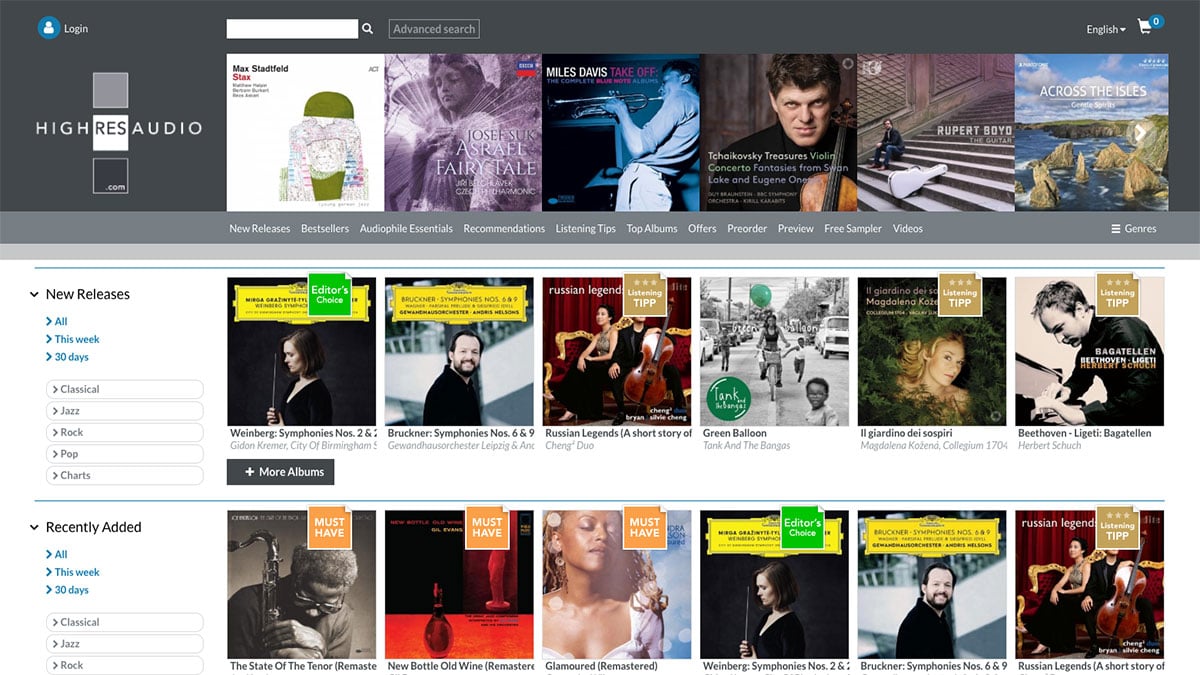The height and width of the screenshot is (675, 1200).
Task: Open the Recommendations menu item
Action: click(504, 229)
